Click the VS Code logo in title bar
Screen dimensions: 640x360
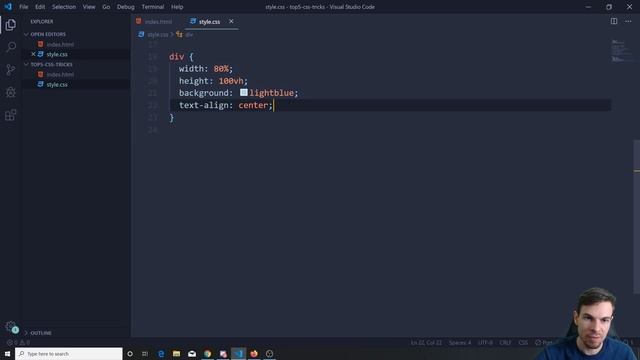point(8,7)
